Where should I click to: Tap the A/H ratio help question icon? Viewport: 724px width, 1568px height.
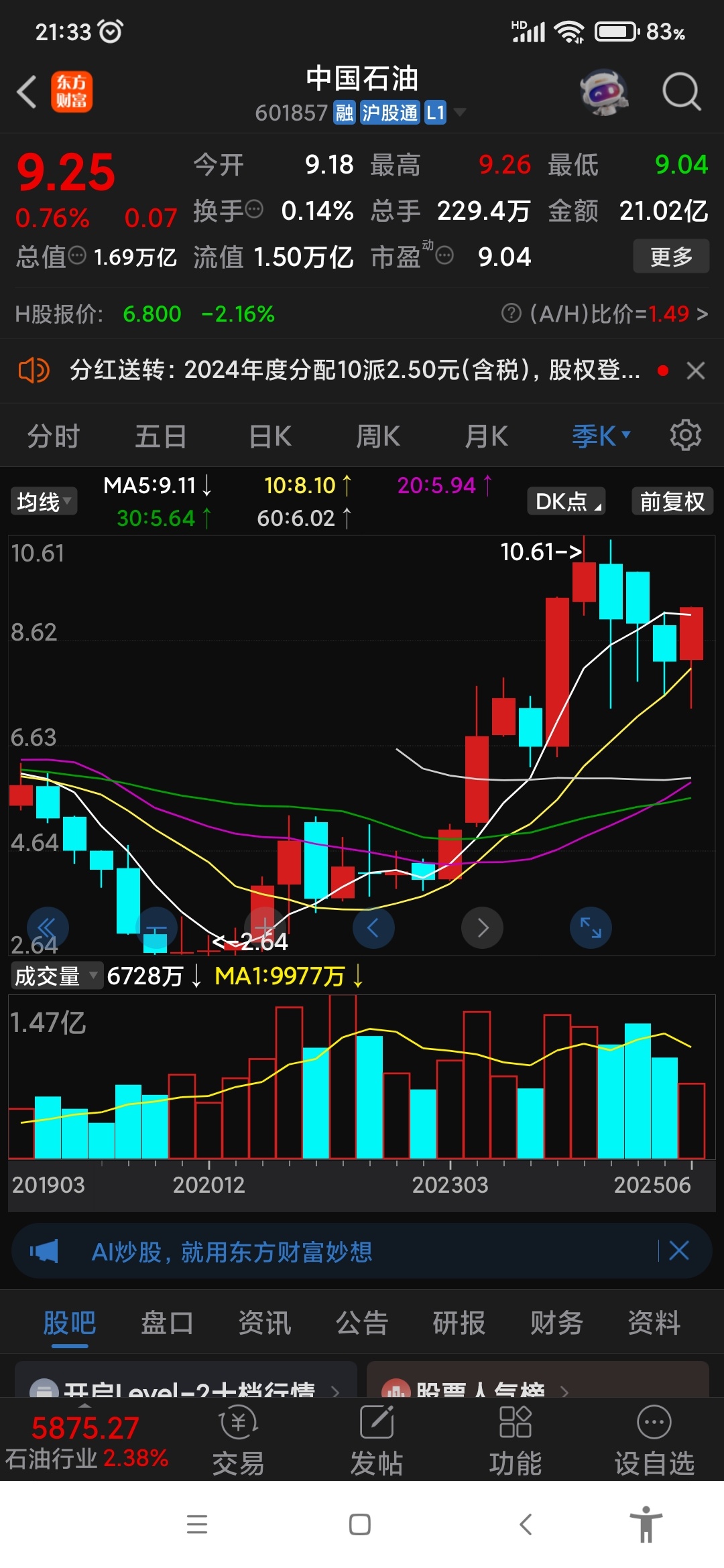(511, 313)
